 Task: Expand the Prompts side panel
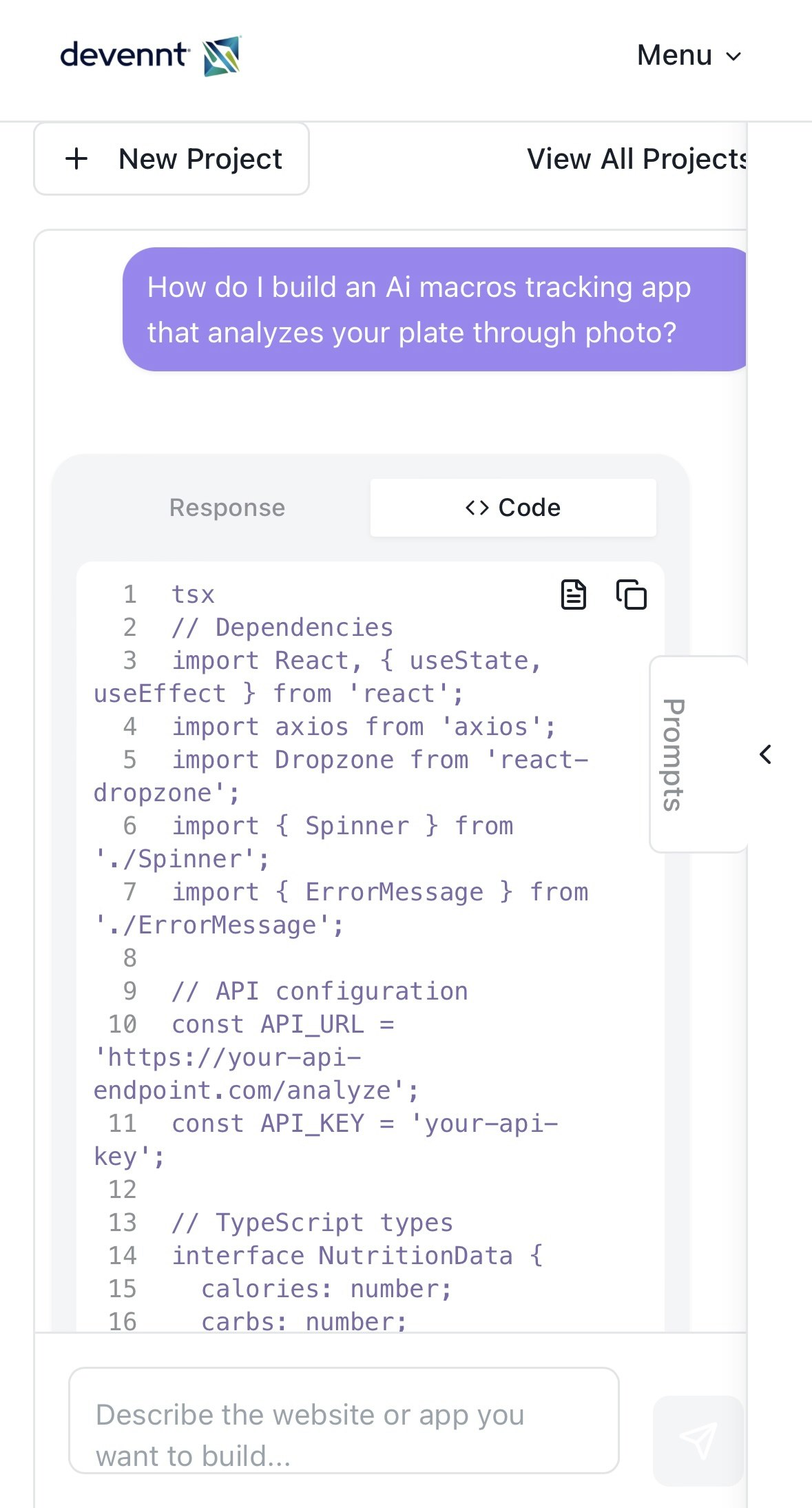(x=698, y=754)
